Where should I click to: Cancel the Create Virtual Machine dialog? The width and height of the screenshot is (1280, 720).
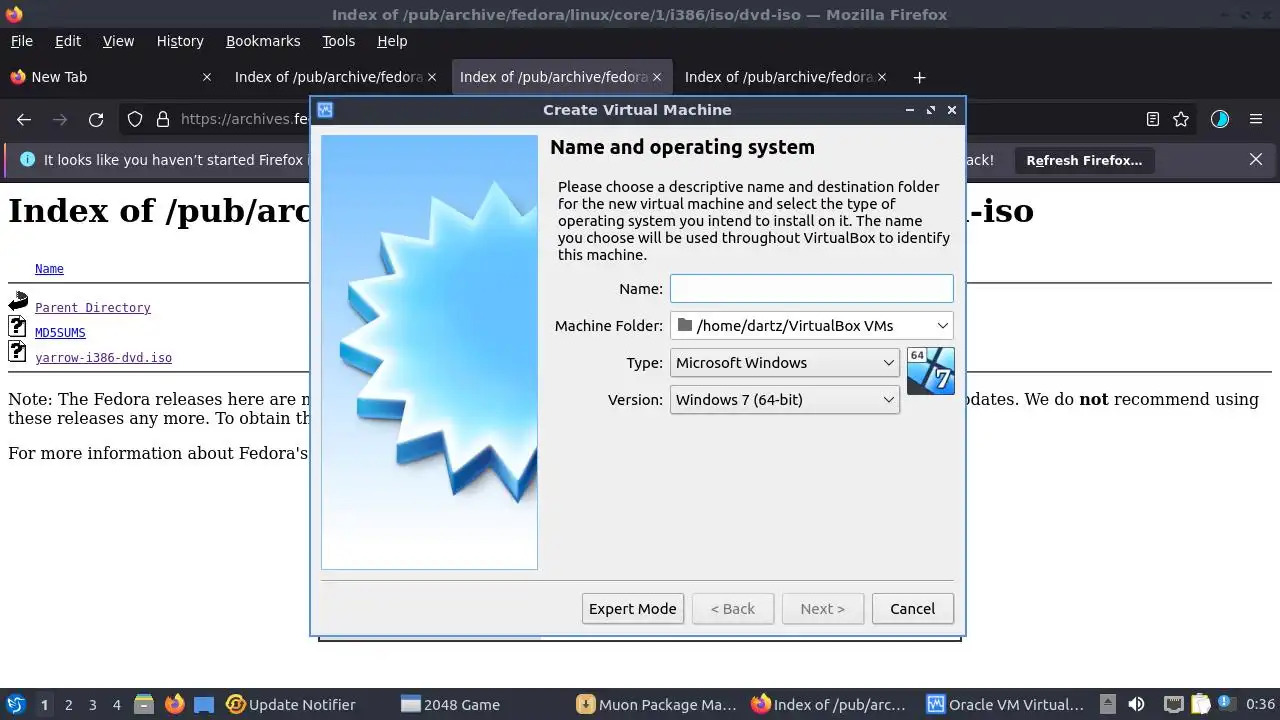click(x=912, y=609)
